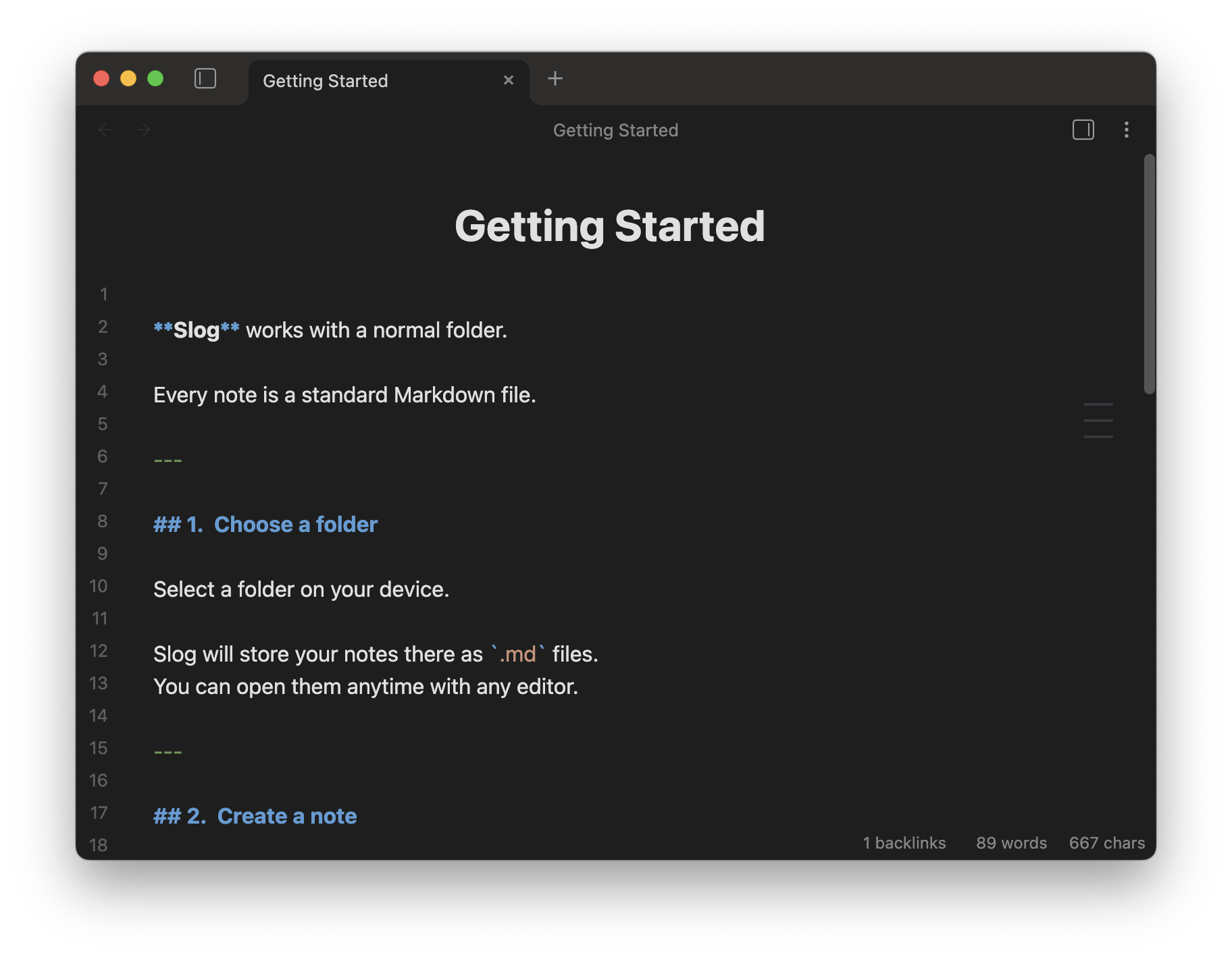Show the 1 backlinks status item
This screenshot has height=960, width=1232.
904,843
